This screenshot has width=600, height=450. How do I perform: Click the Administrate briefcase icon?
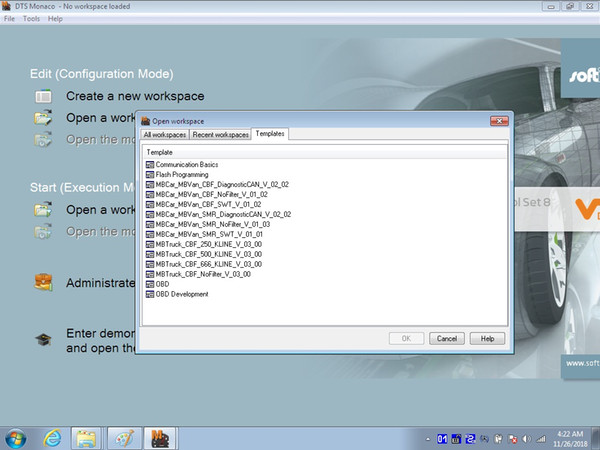click(43, 282)
